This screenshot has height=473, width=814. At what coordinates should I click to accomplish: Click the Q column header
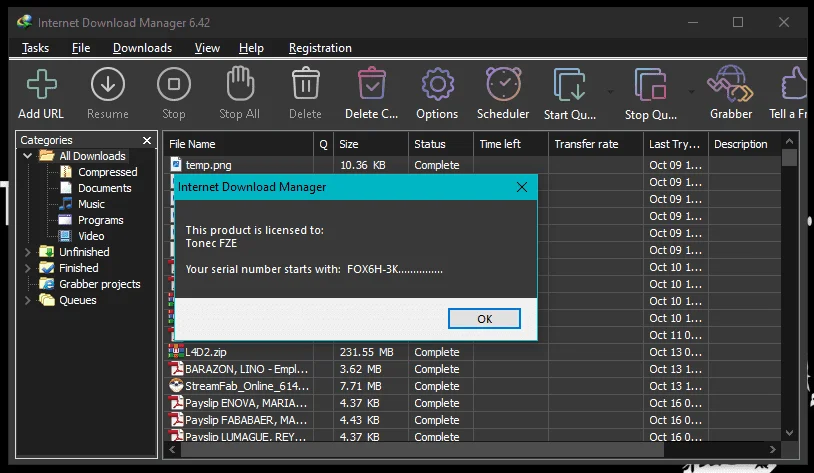coord(323,144)
